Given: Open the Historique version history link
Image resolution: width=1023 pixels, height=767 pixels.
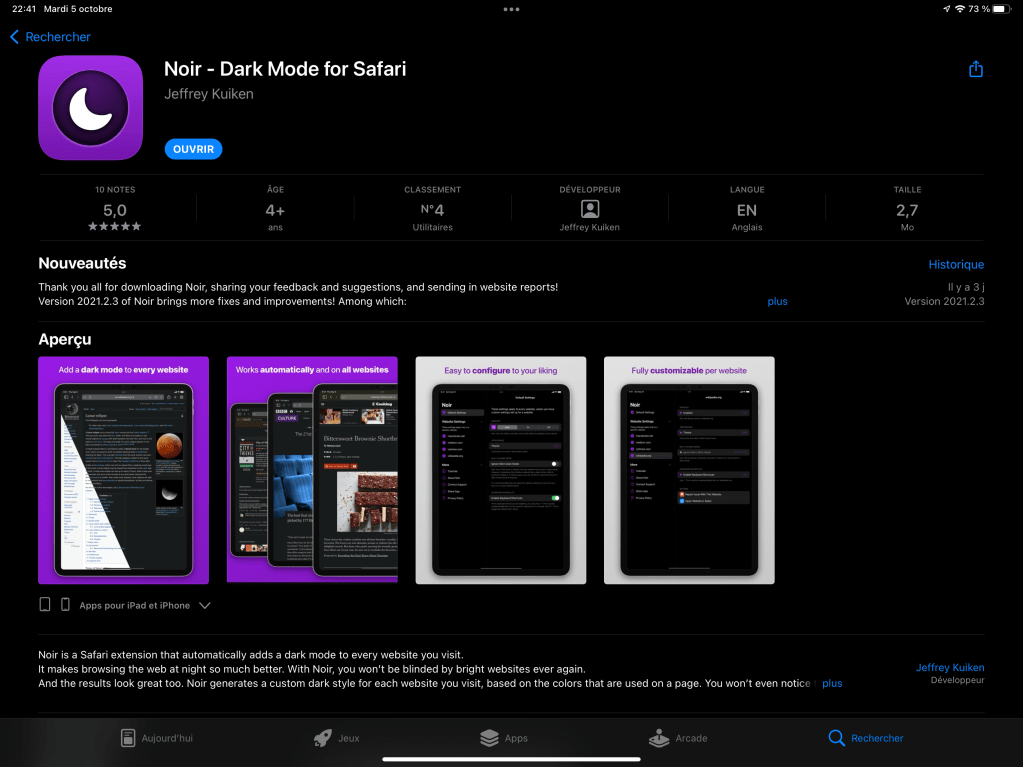Looking at the screenshot, I should (x=956, y=265).
